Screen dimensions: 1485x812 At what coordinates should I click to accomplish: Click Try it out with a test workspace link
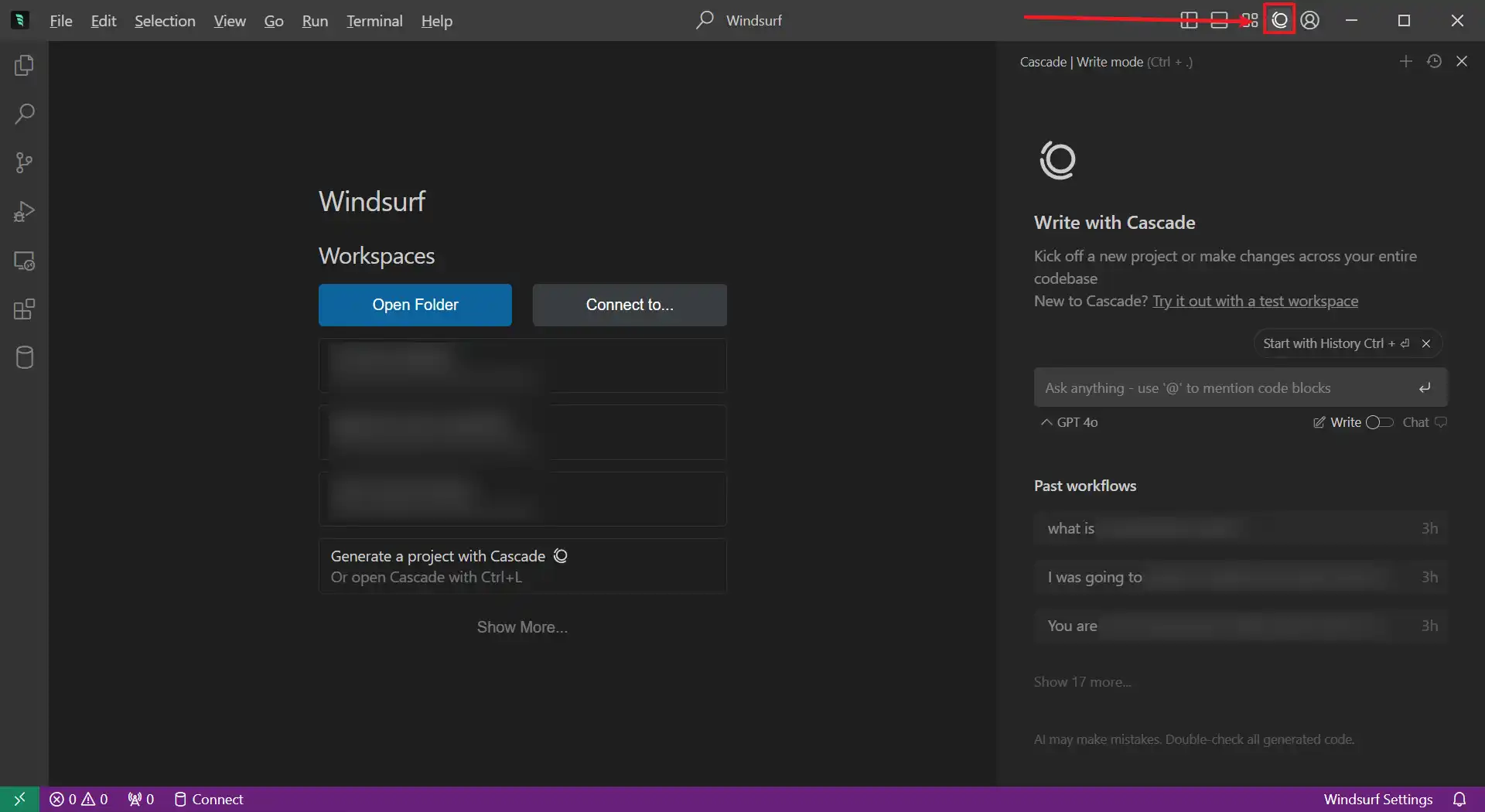tap(1255, 302)
